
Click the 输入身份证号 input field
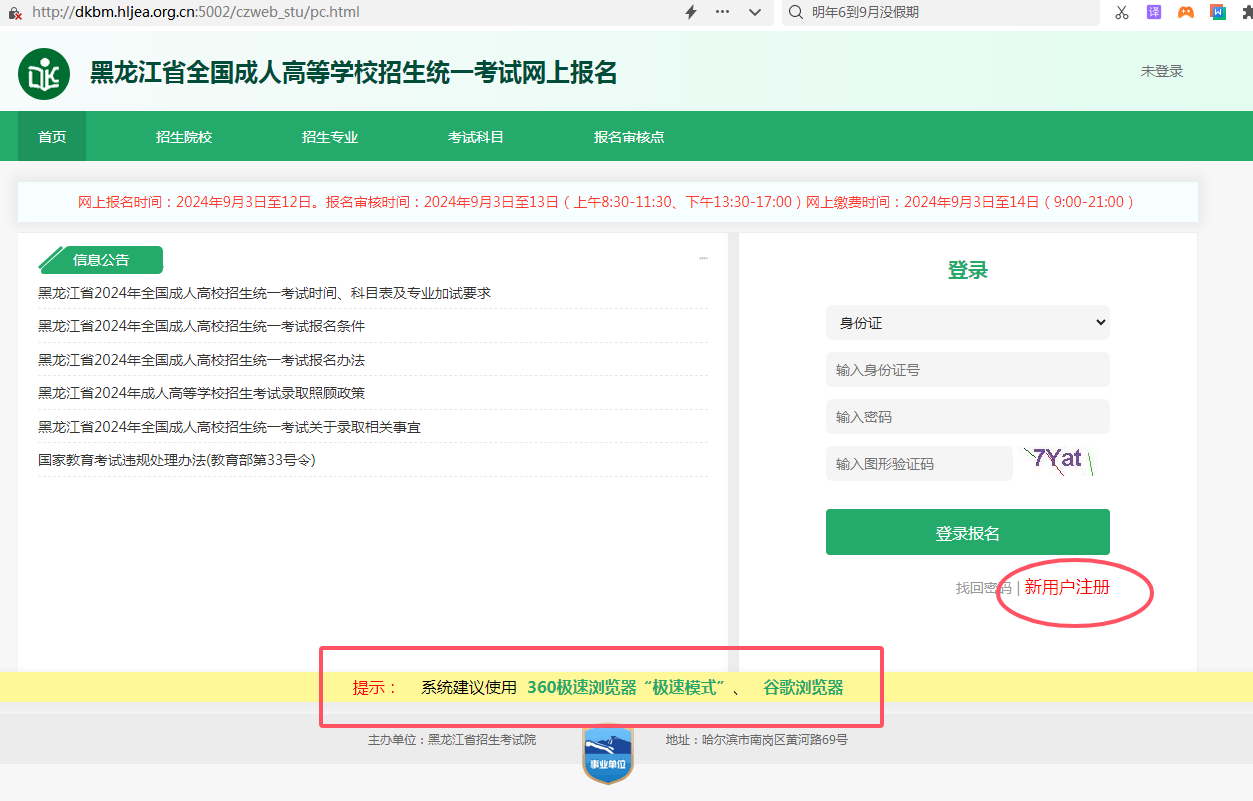[x=967, y=370]
